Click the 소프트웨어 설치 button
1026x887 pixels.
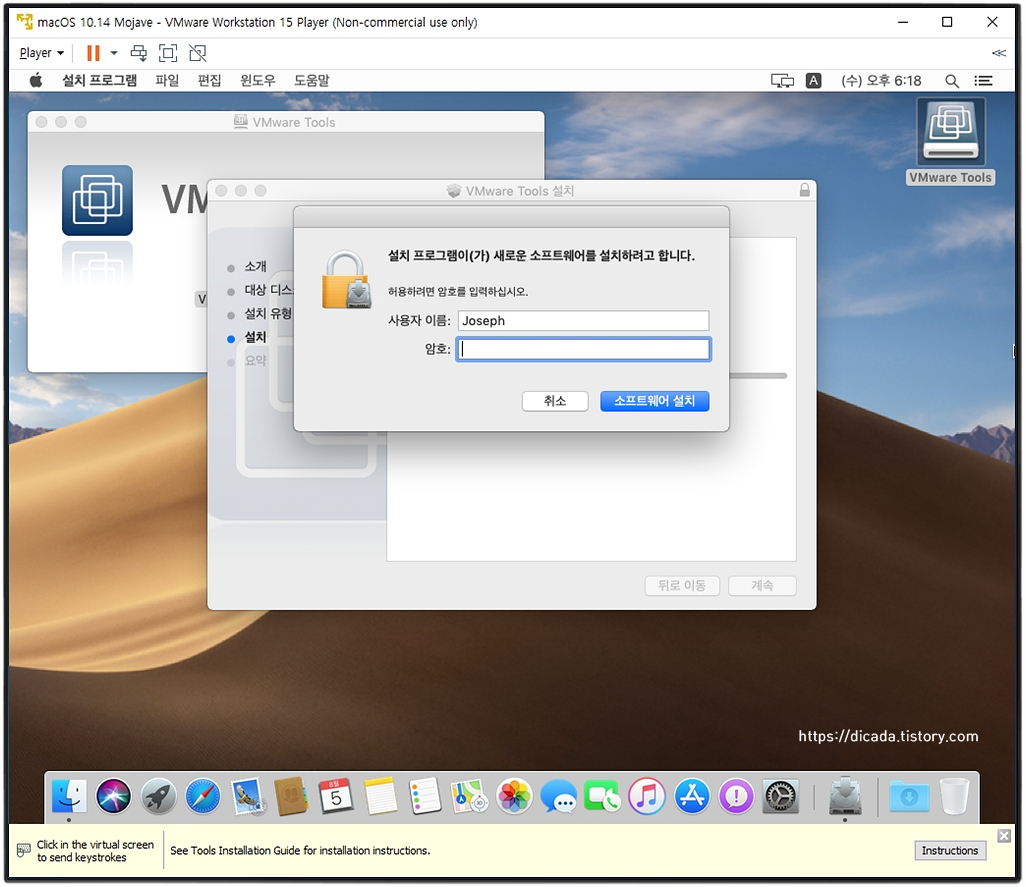[654, 401]
